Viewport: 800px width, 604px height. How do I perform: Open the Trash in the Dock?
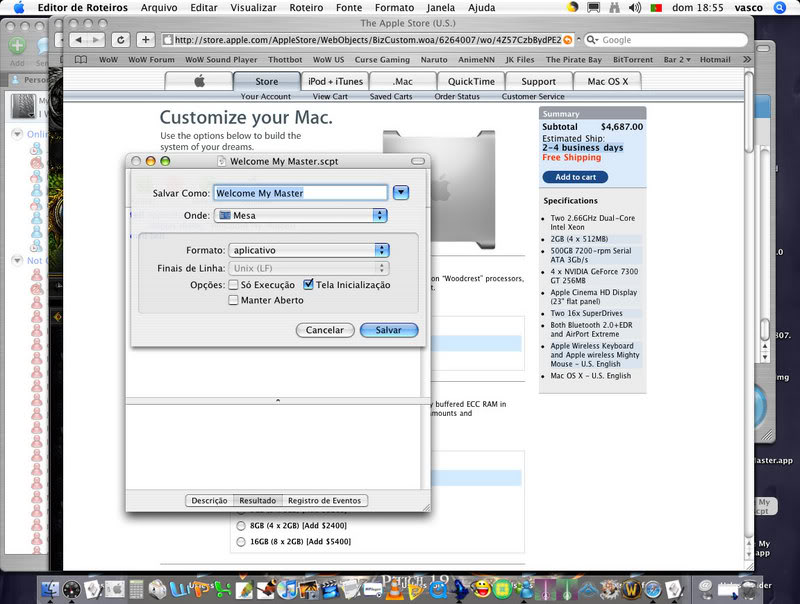click(x=748, y=589)
